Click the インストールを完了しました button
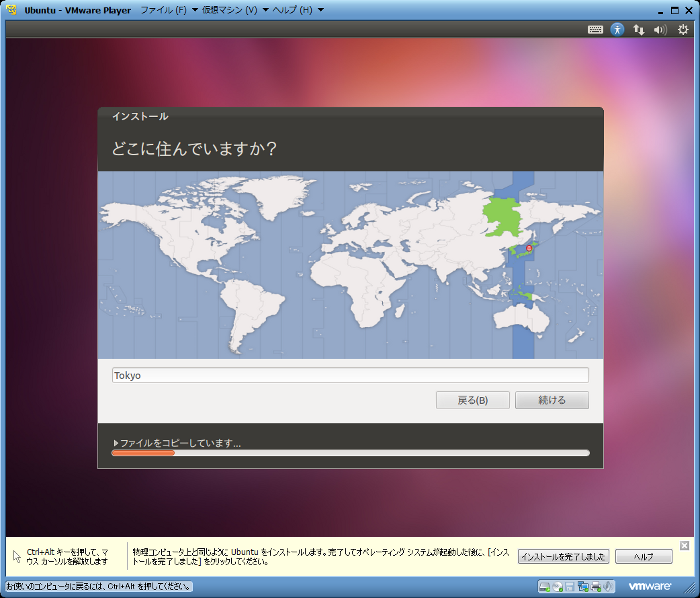 point(563,556)
